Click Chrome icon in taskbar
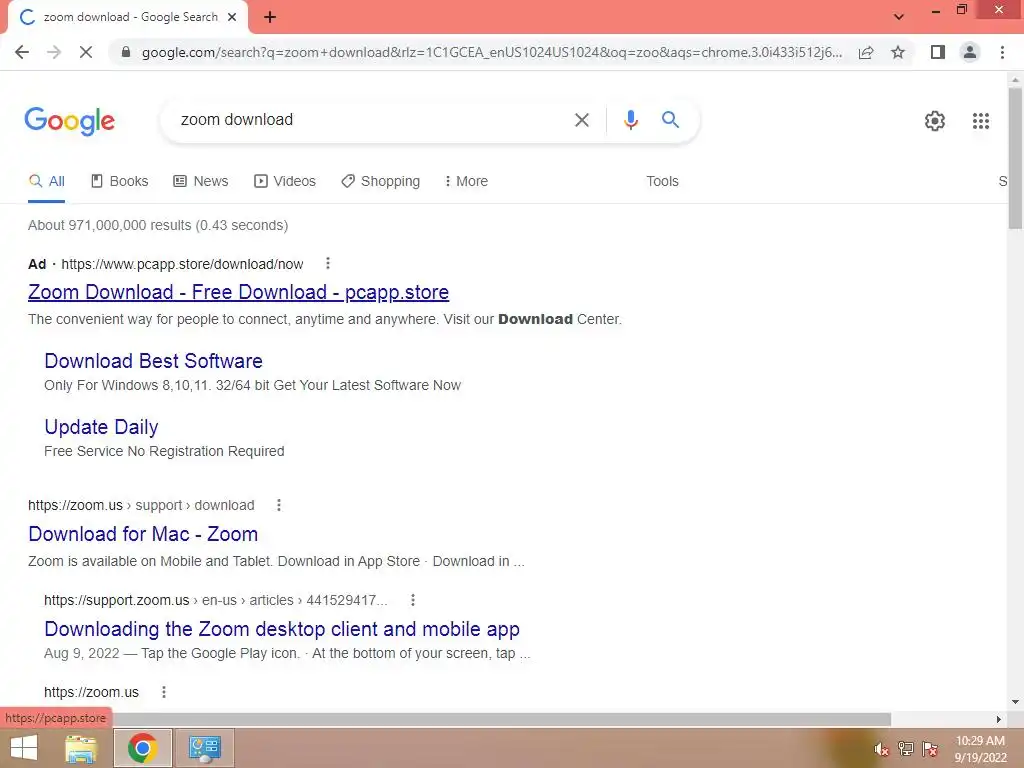Viewport: 1024px width, 768px height. pos(143,748)
